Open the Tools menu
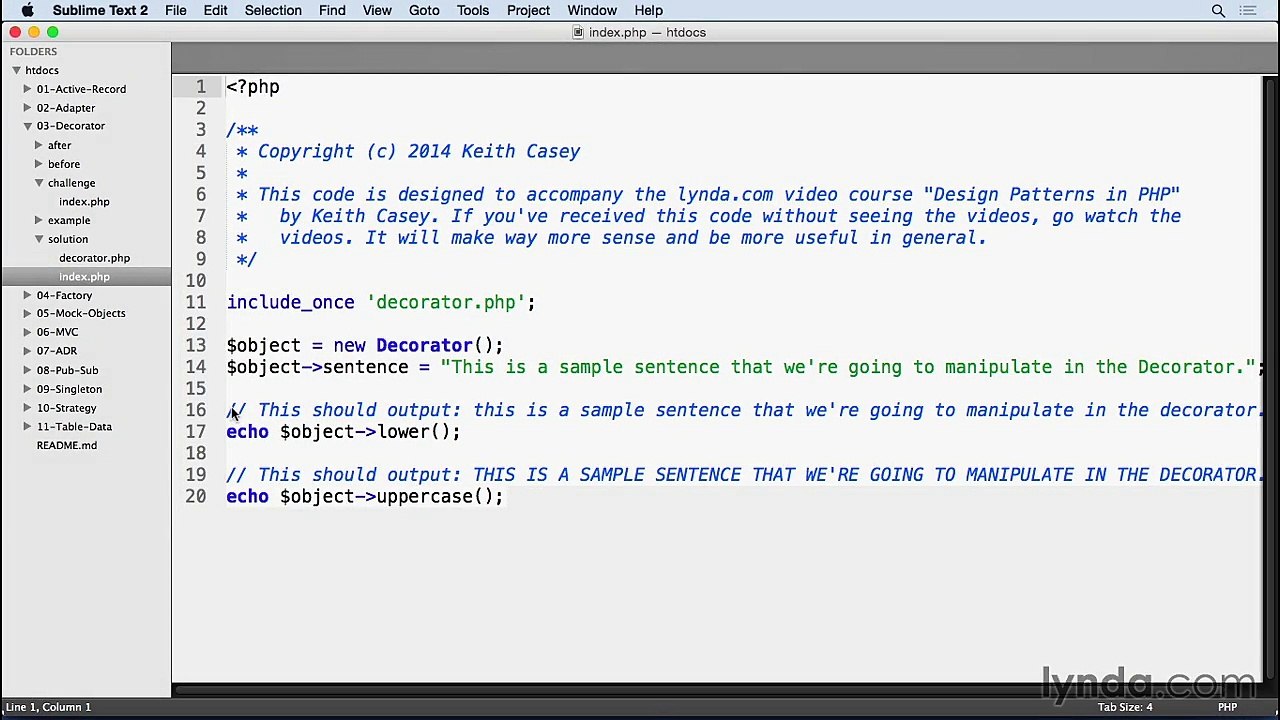The image size is (1280, 720). click(x=473, y=11)
